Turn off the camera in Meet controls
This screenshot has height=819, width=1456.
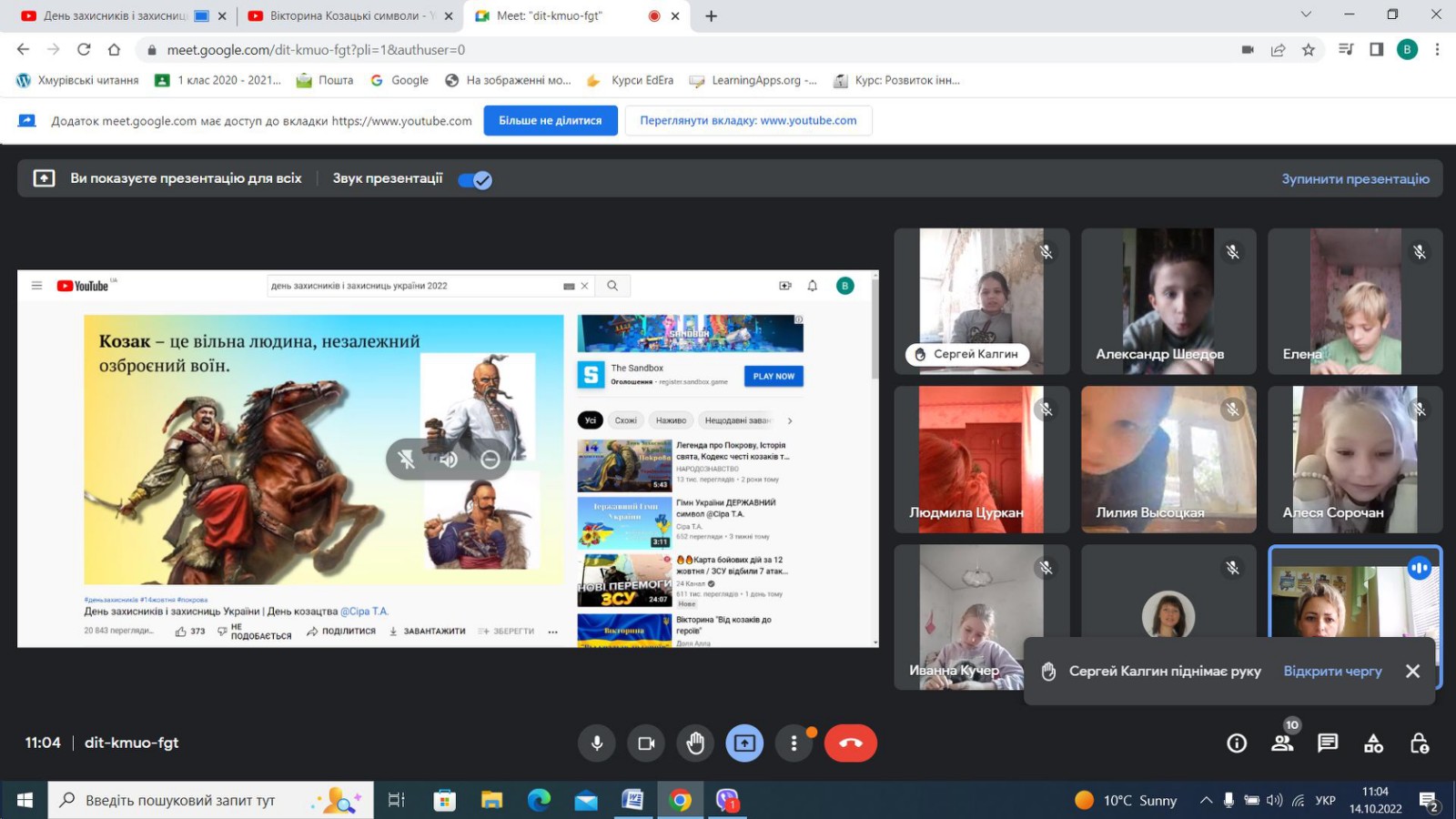pyautogui.click(x=646, y=743)
